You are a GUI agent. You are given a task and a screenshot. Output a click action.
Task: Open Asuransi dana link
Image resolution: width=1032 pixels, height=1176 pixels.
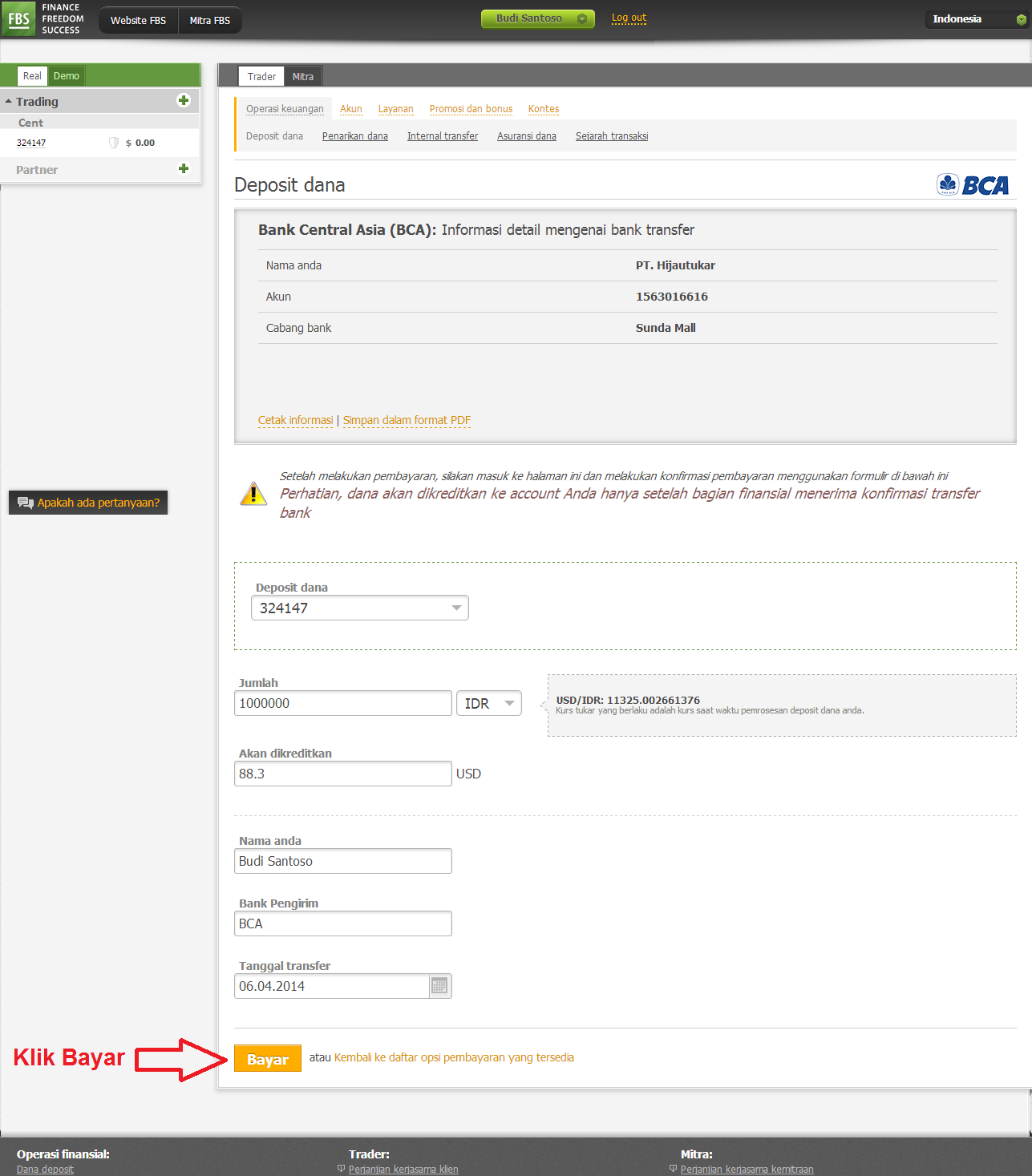coord(527,136)
